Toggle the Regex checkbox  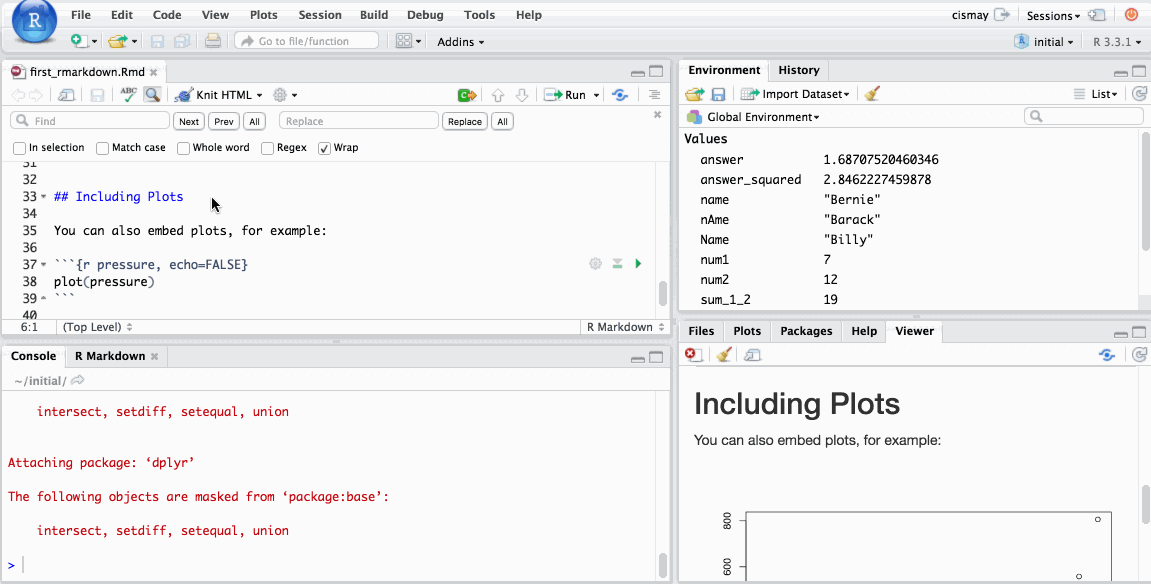click(x=268, y=148)
